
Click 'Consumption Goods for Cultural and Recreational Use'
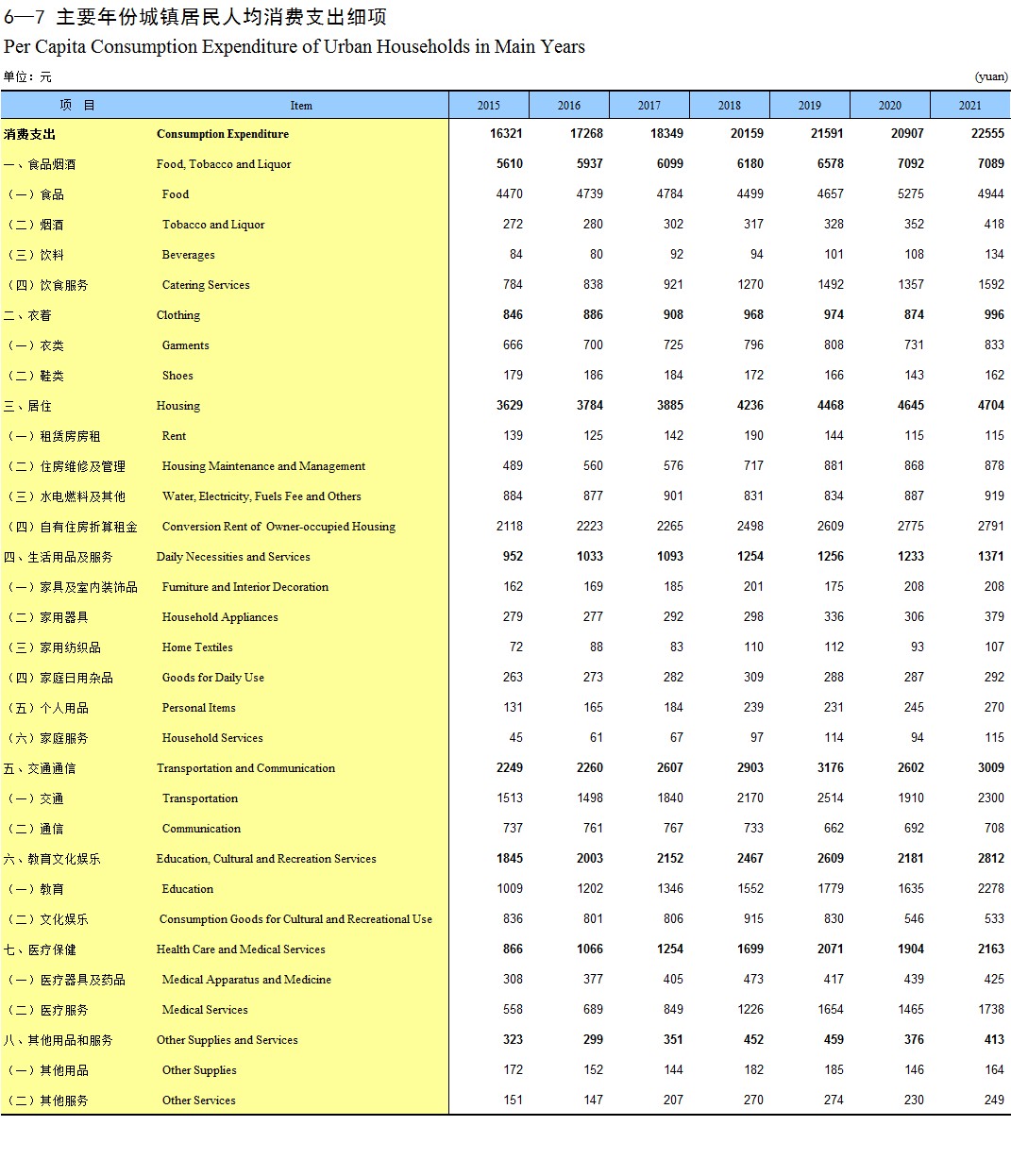[x=295, y=919]
